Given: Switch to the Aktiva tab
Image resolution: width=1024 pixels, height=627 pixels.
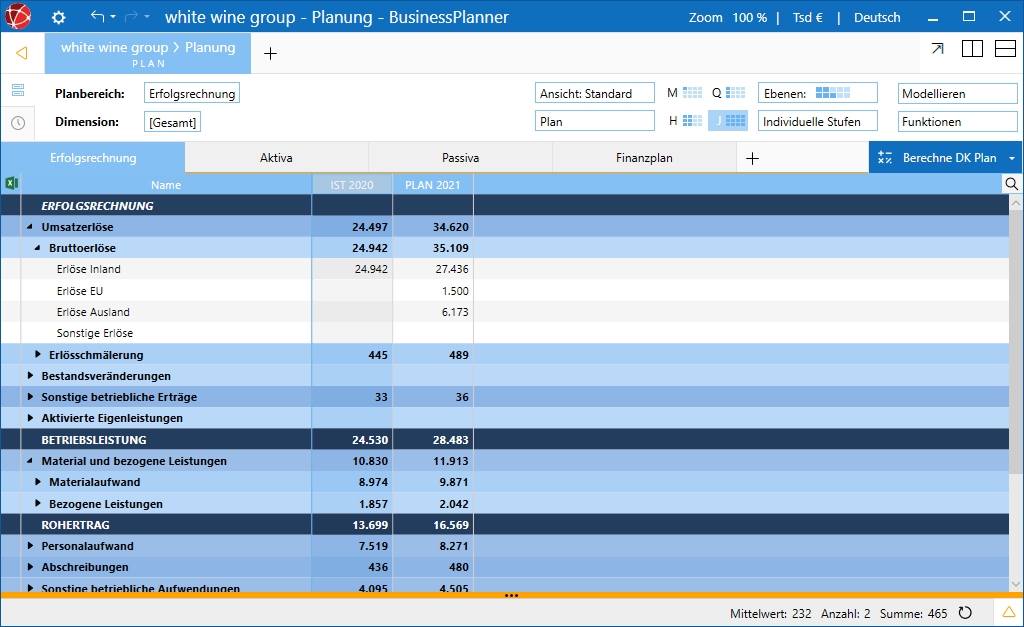Looking at the screenshot, I should 276,158.
